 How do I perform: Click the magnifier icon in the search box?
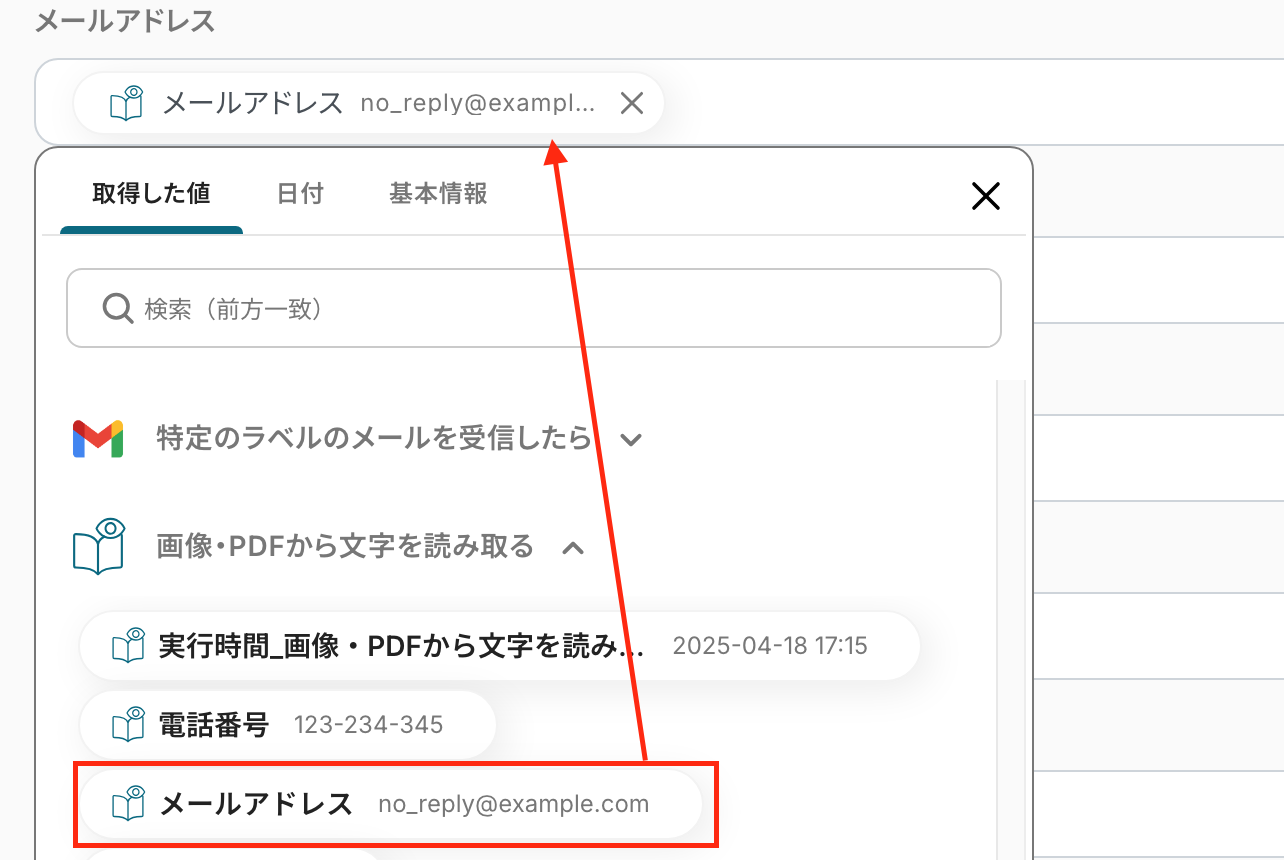coord(118,308)
